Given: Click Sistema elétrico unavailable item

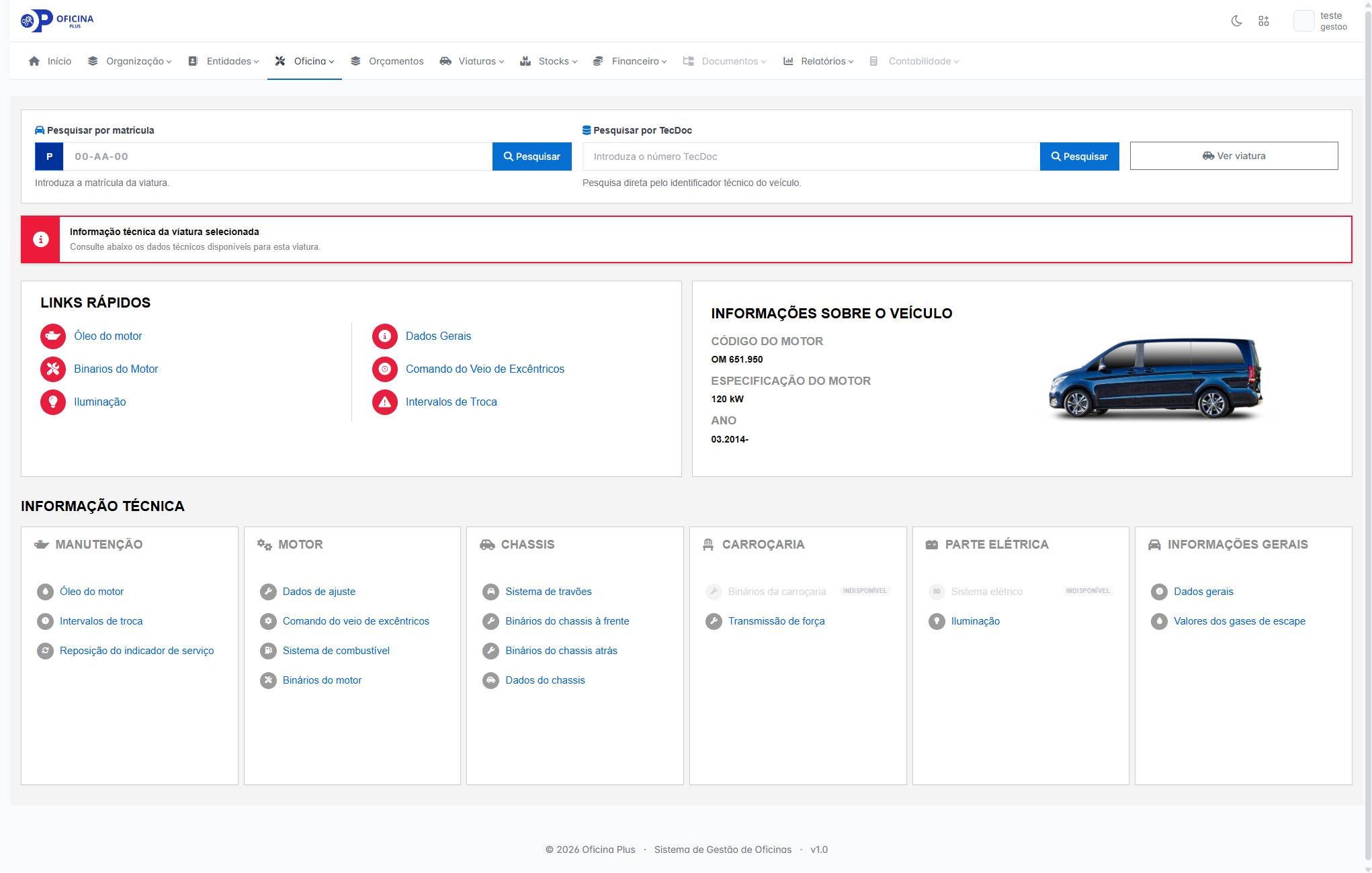Looking at the screenshot, I should pos(1021,592).
